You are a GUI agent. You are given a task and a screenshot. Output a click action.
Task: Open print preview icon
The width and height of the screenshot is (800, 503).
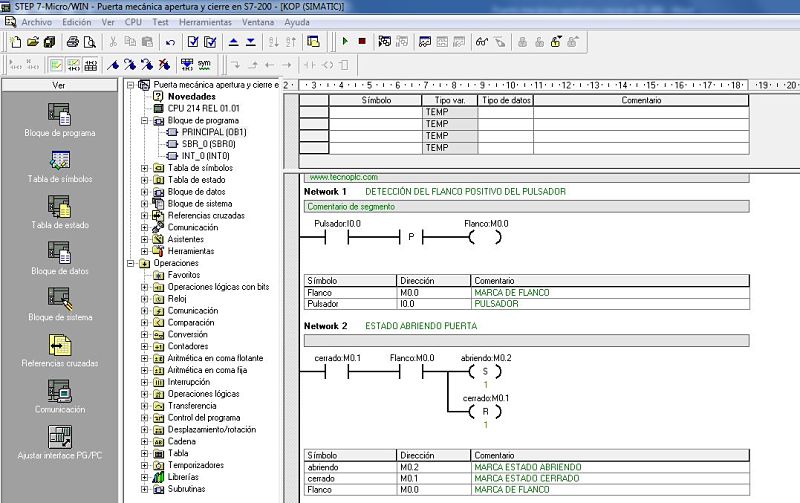(x=90, y=42)
